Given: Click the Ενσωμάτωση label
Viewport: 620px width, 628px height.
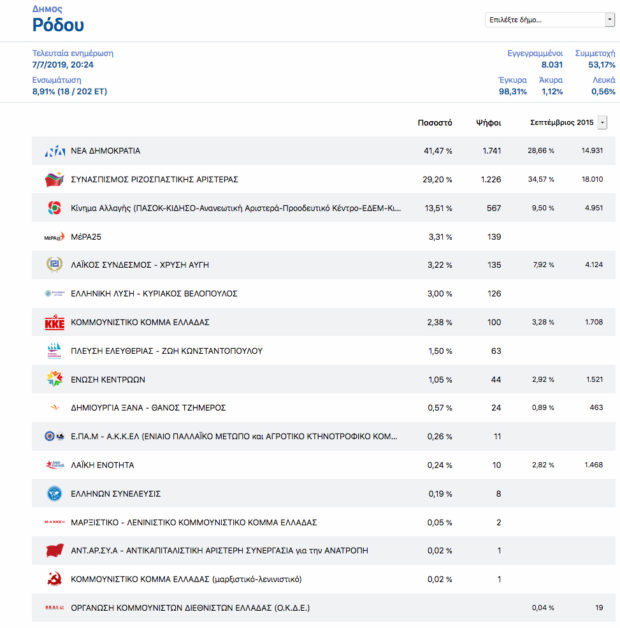Looking at the screenshot, I should pos(56,80).
